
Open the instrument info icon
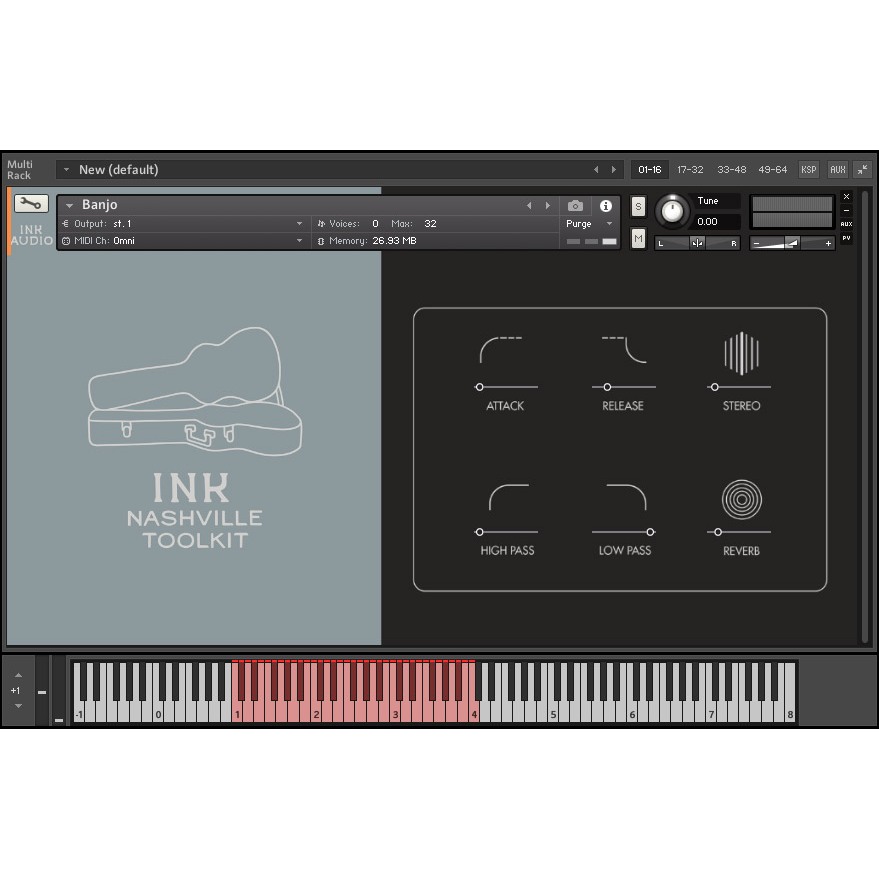point(605,206)
